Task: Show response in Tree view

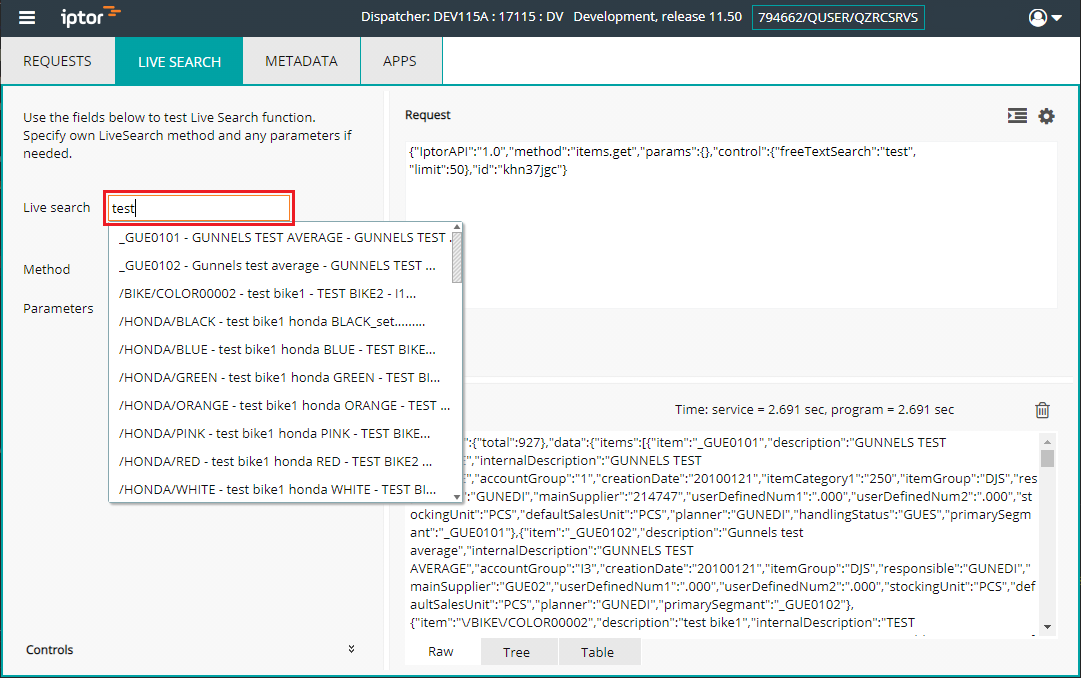Action: [516, 652]
